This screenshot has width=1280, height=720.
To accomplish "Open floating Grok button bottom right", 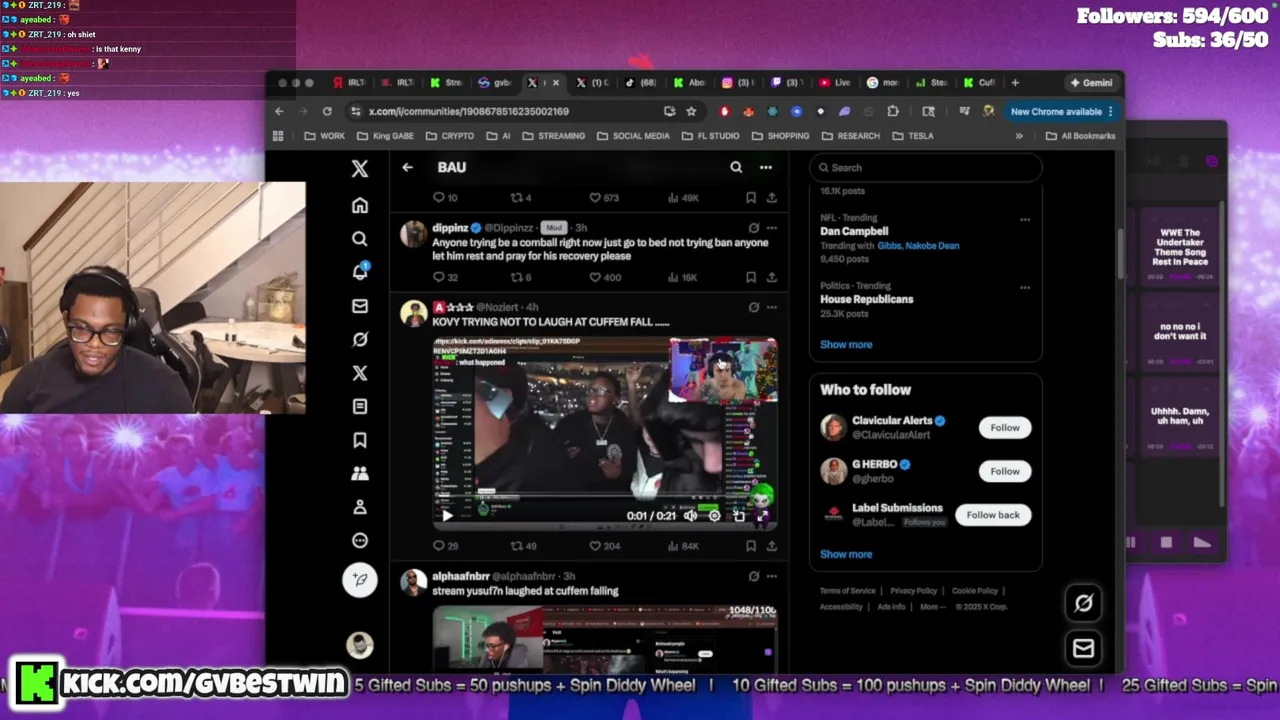I will point(1083,603).
